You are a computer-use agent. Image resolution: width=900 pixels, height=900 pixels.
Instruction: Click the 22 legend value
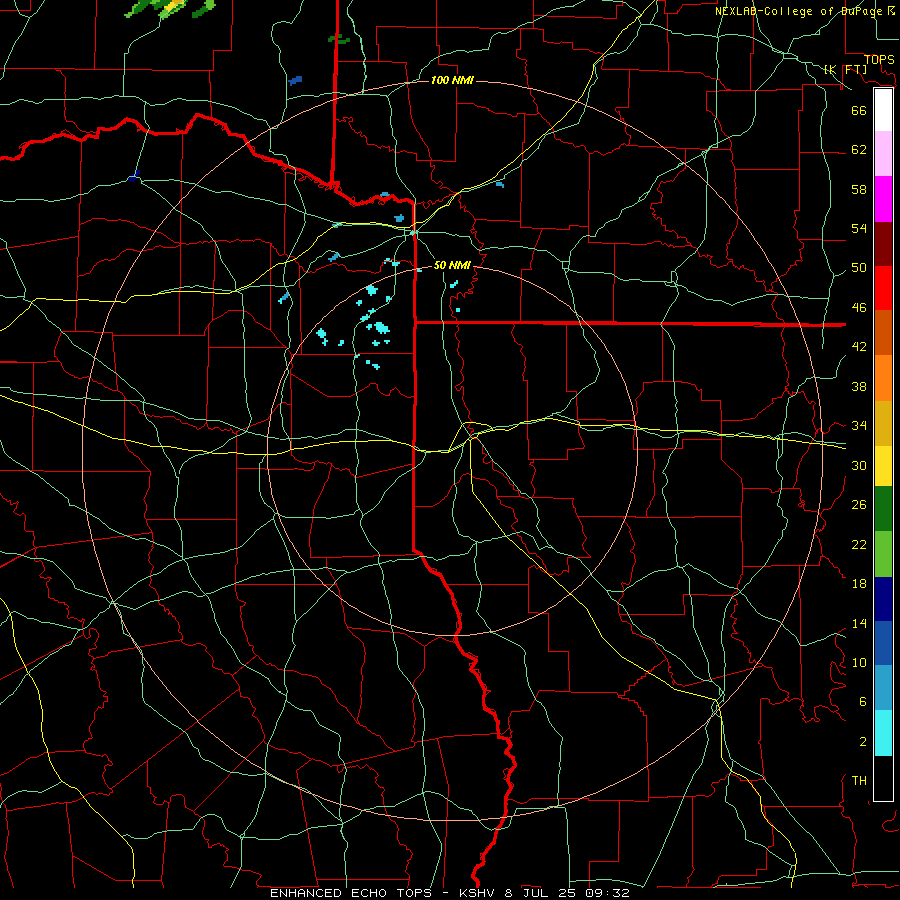(x=859, y=544)
